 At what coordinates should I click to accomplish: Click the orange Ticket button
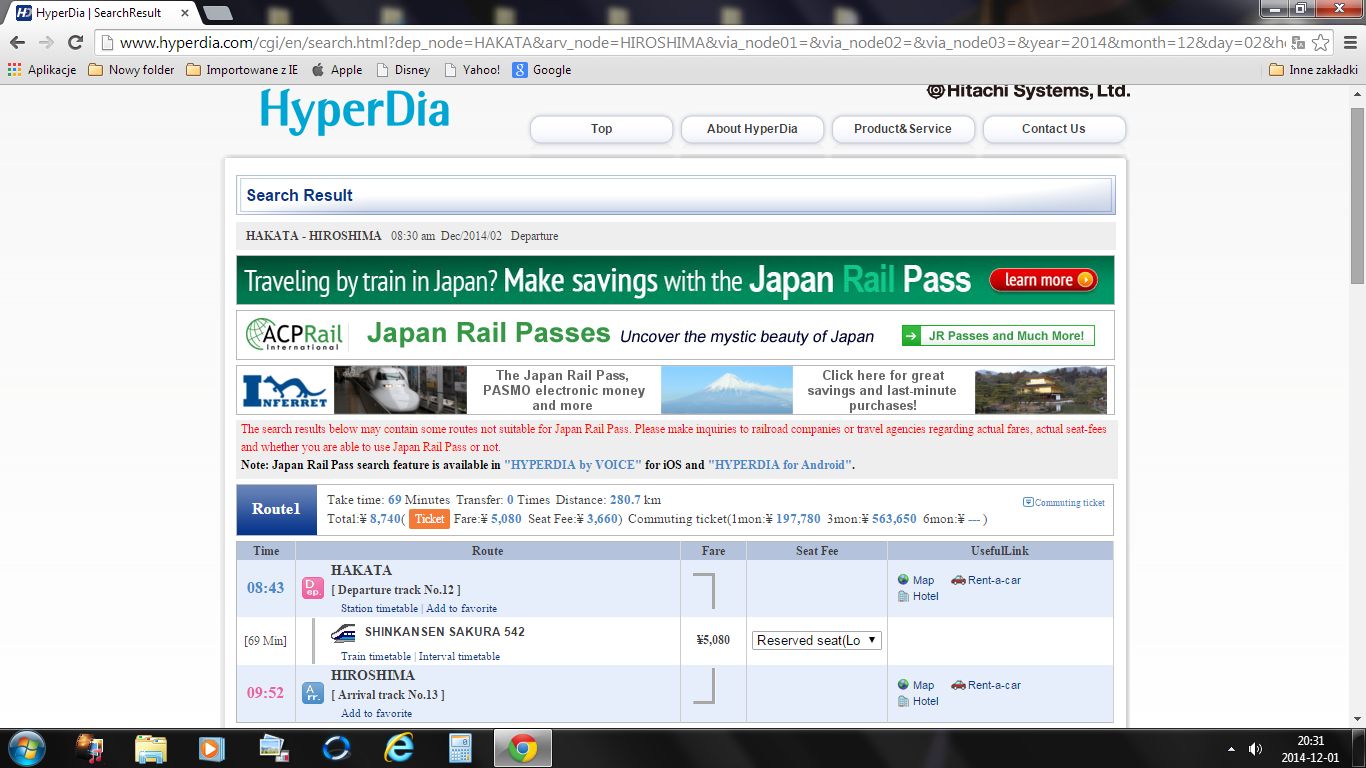[429, 519]
